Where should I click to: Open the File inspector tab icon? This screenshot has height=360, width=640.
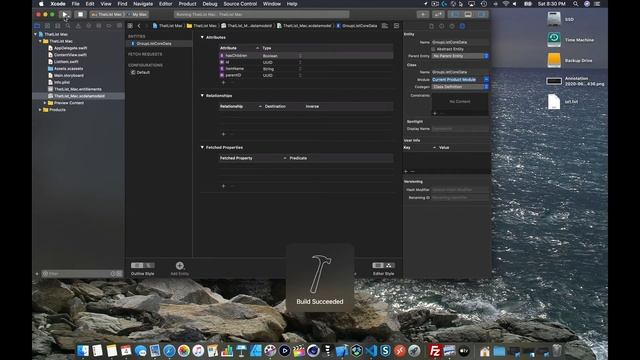(x=431, y=26)
